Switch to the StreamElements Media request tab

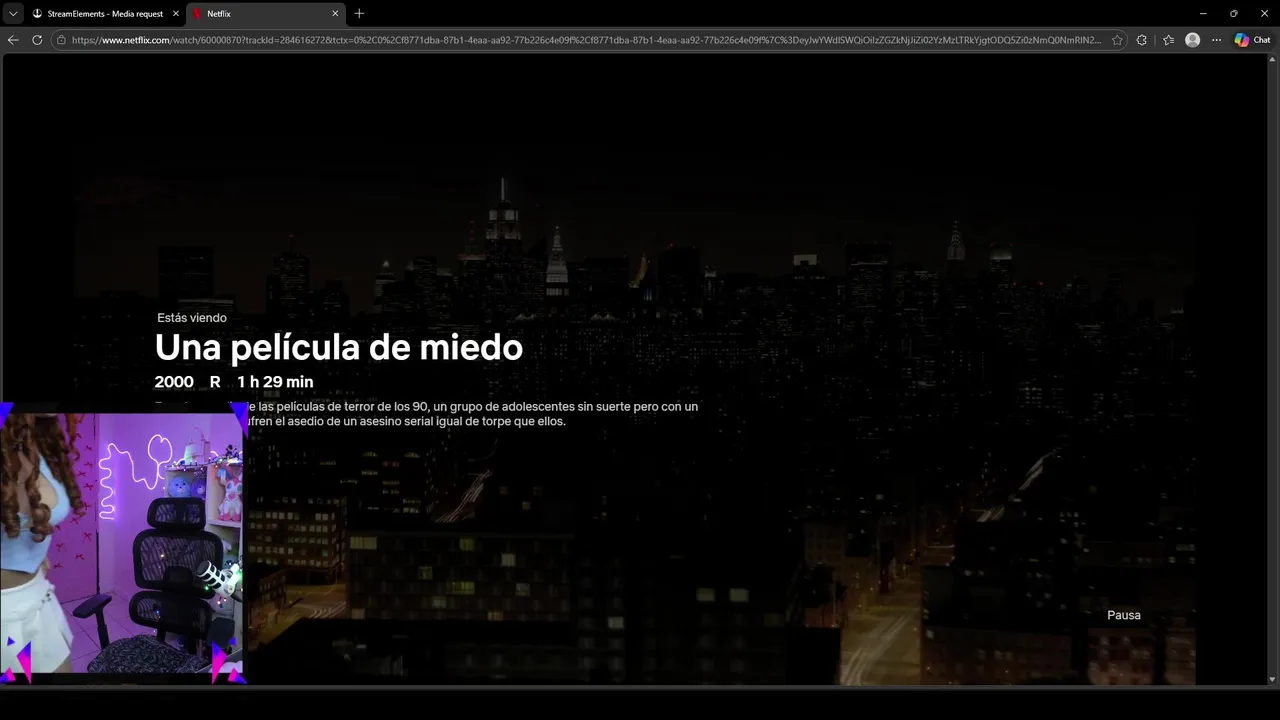(x=105, y=14)
